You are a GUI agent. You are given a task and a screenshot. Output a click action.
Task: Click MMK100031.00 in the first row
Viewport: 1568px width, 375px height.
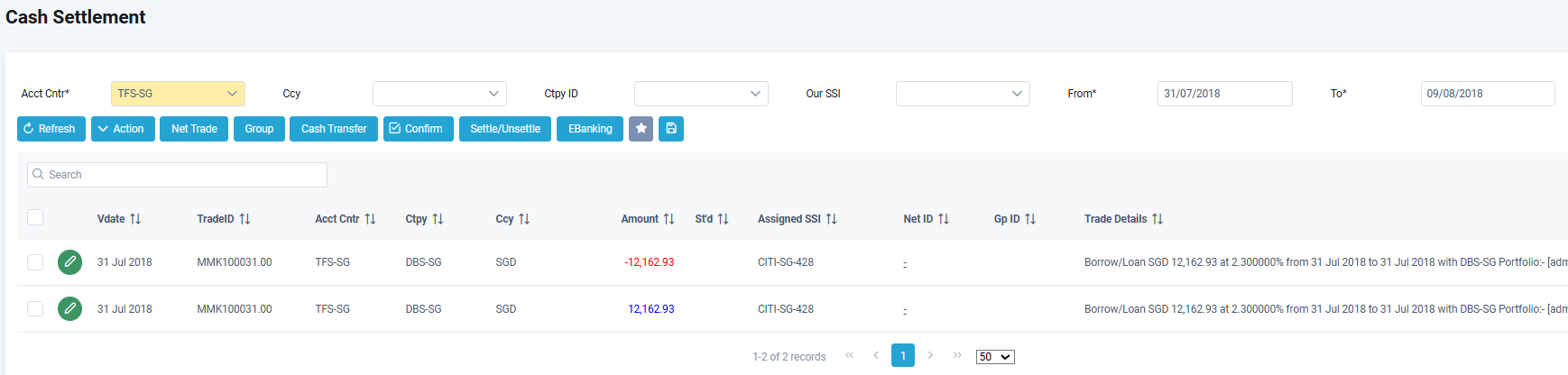[235, 262]
